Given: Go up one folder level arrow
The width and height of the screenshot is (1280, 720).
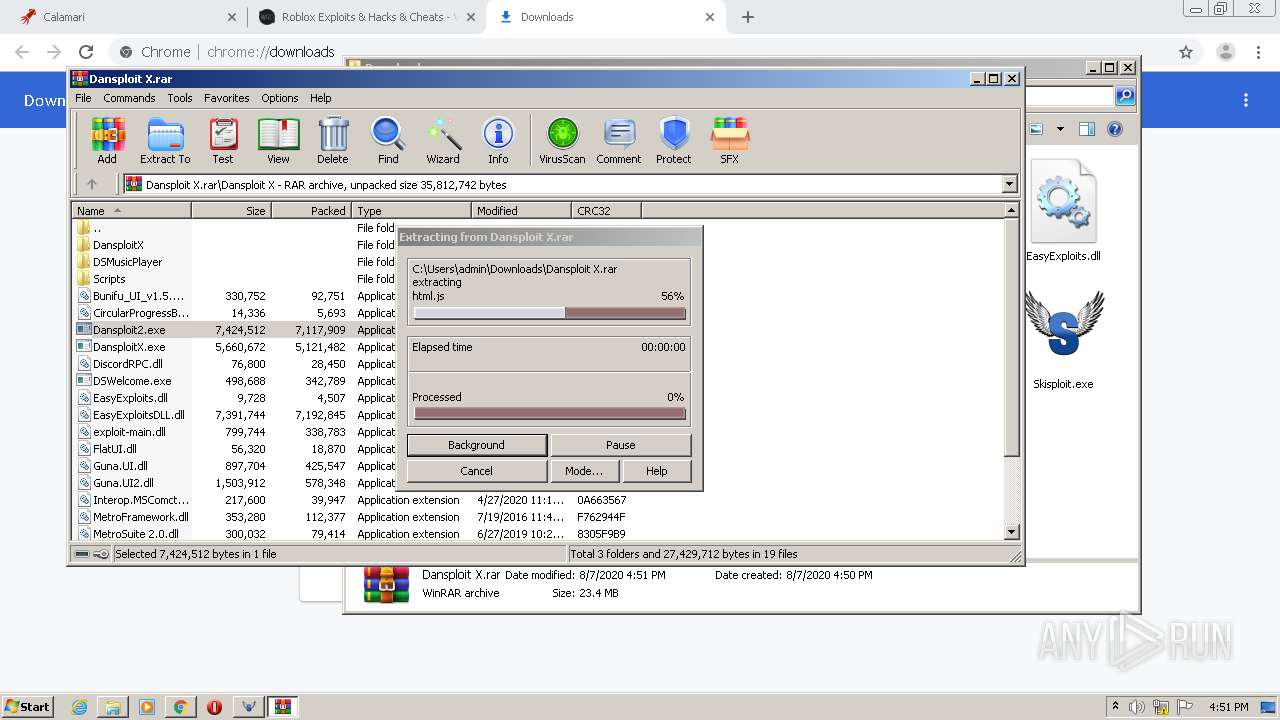Looking at the screenshot, I should click(92, 184).
